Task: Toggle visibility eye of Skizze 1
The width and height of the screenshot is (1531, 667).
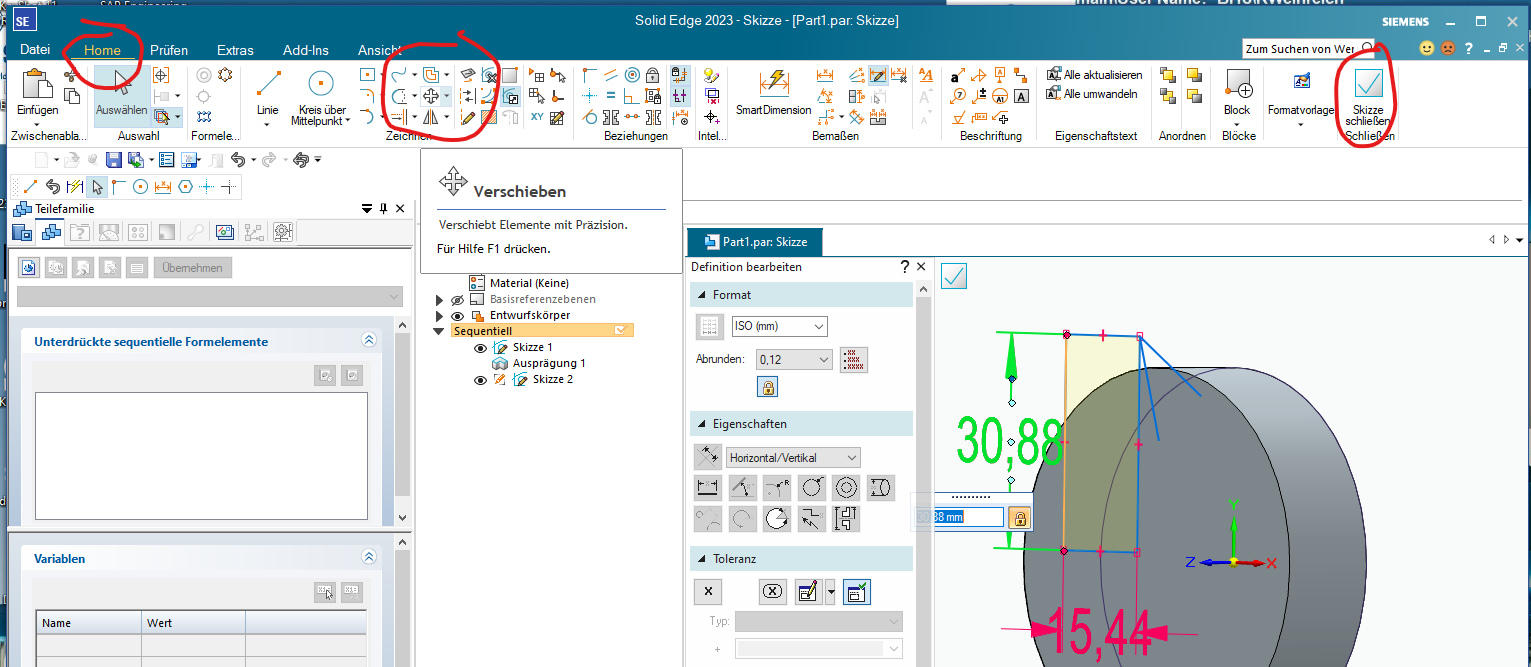Action: click(x=480, y=348)
